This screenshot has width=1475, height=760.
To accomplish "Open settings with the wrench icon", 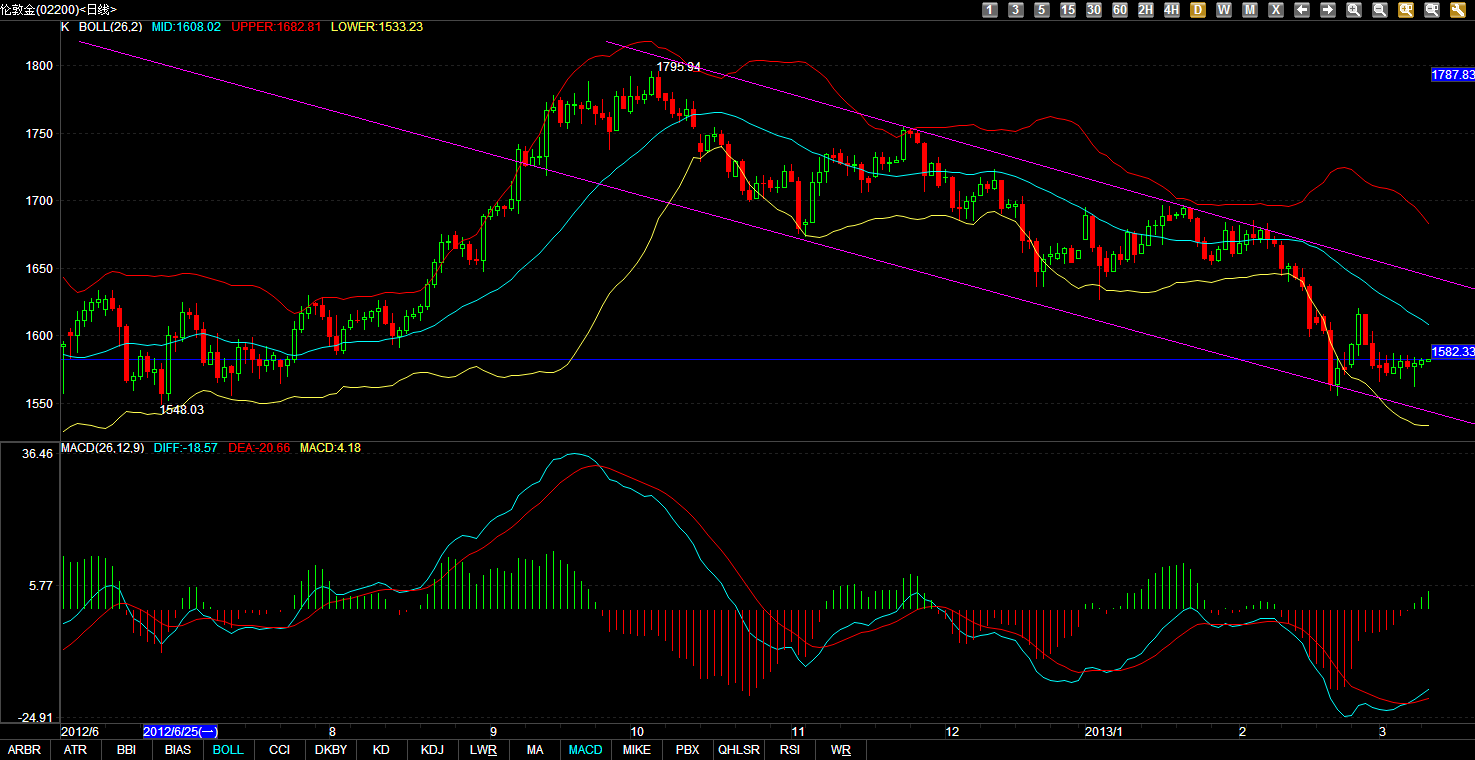I will [1458, 9].
